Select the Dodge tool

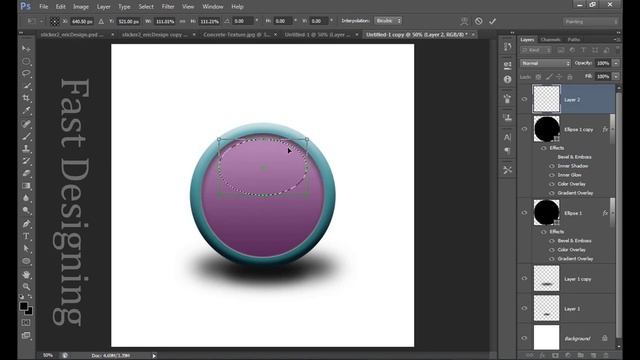pos(27,211)
